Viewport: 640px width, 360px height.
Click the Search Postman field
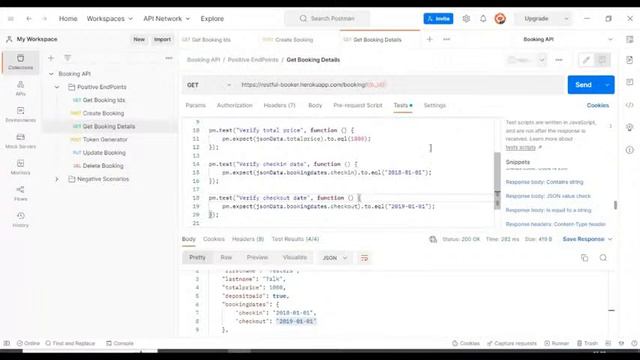tap(328, 18)
